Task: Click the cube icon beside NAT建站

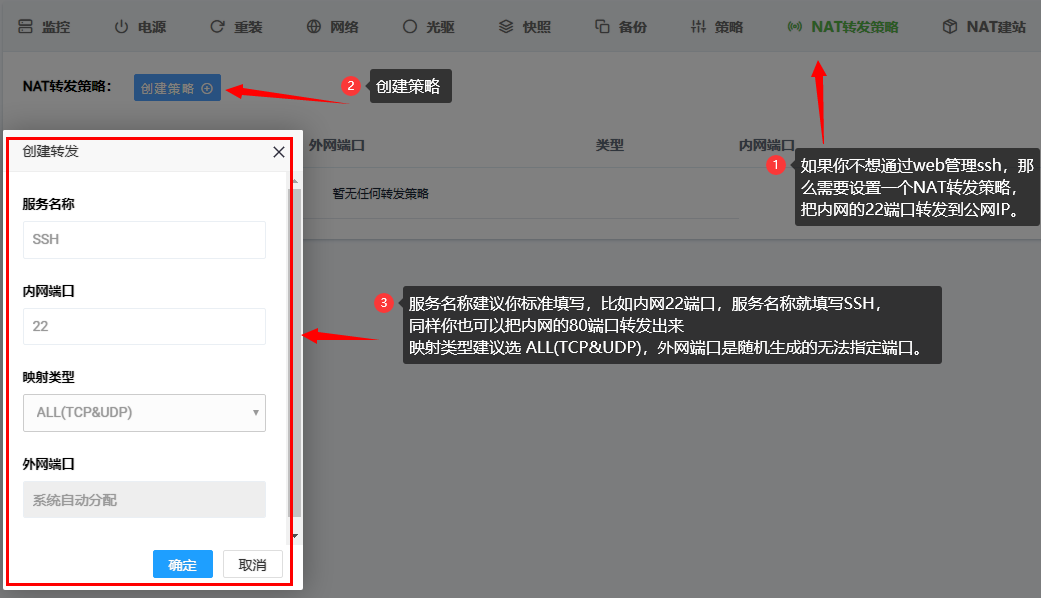Action: pos(950,27)
